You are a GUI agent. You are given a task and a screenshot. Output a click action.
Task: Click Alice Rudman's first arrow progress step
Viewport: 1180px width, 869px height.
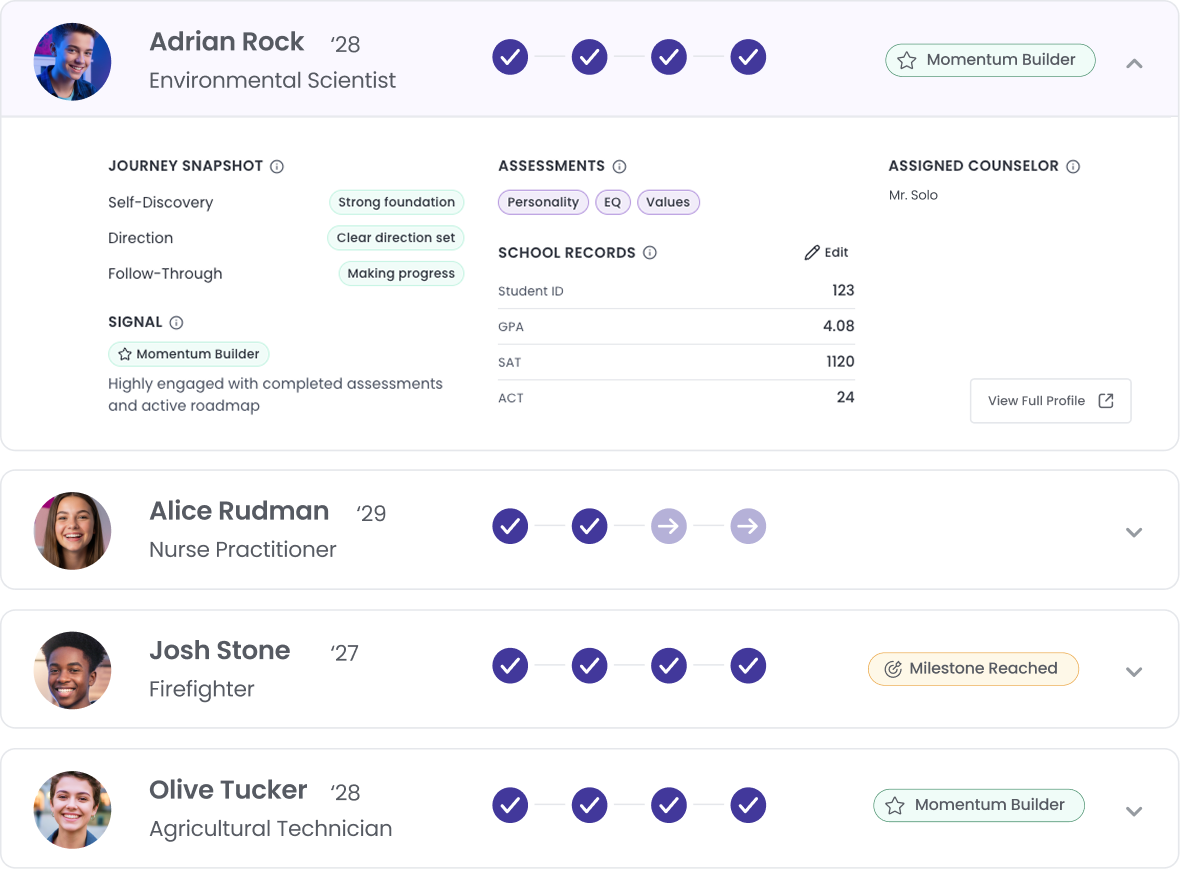tap(669, 526)
